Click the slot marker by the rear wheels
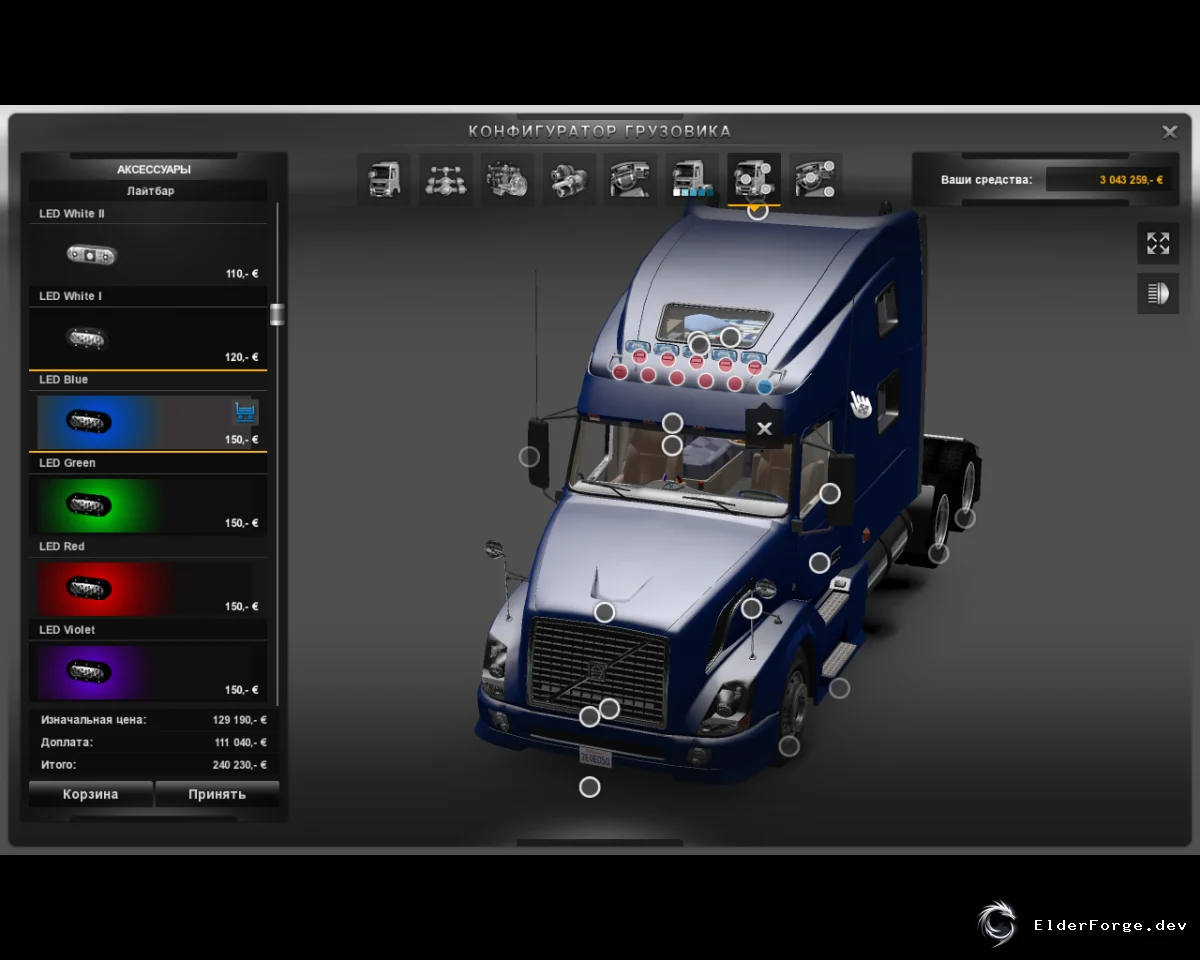 tap(965, 518)
